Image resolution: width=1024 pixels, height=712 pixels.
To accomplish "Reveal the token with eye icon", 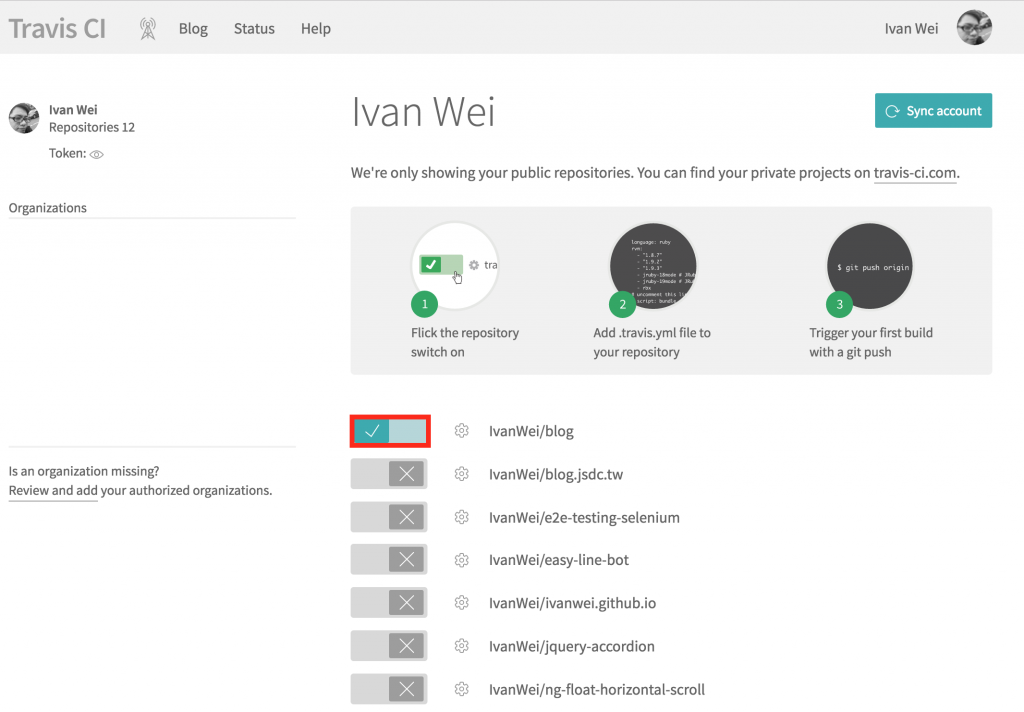I will point(97,154).
